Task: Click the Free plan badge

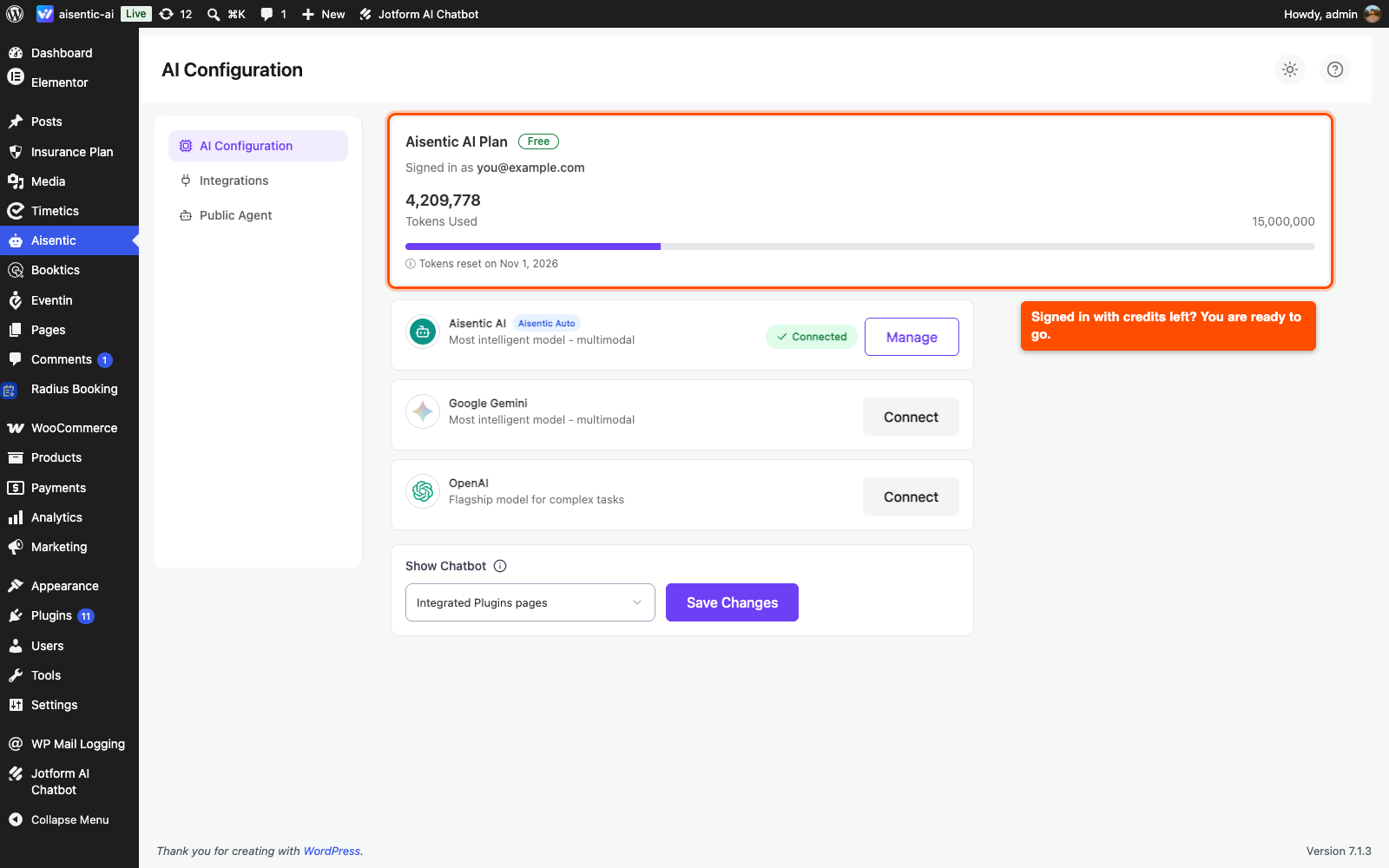Action: click(x=538, y=141)
